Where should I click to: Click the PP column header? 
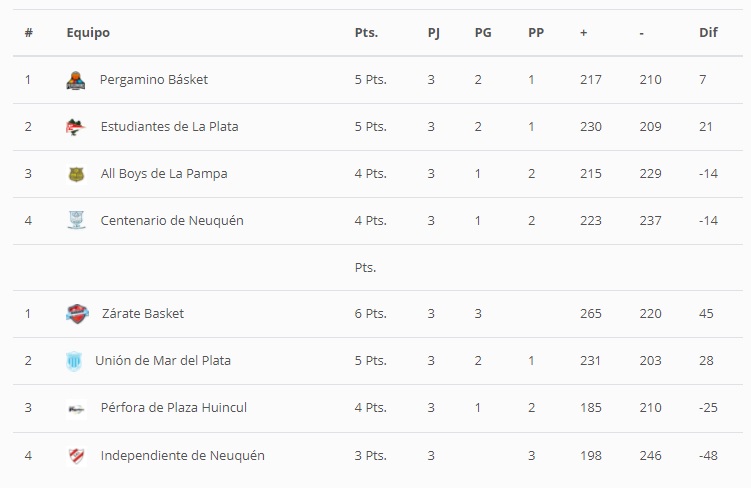click(x=536, y=33)
